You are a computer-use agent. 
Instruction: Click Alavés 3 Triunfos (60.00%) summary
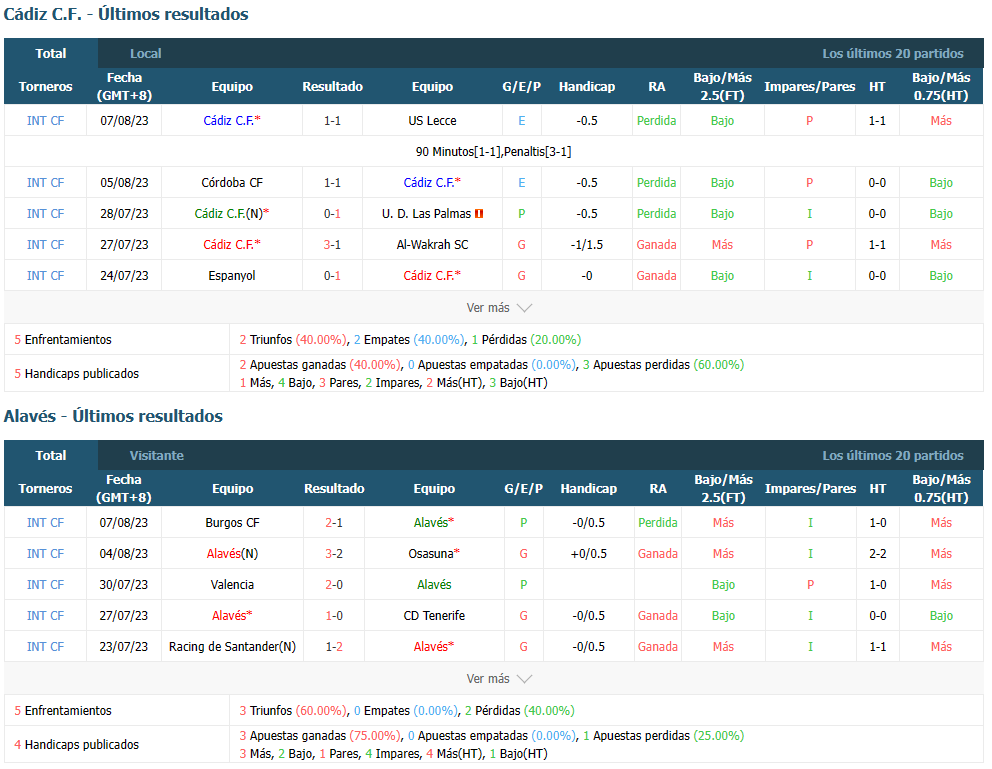coord(293,710)
